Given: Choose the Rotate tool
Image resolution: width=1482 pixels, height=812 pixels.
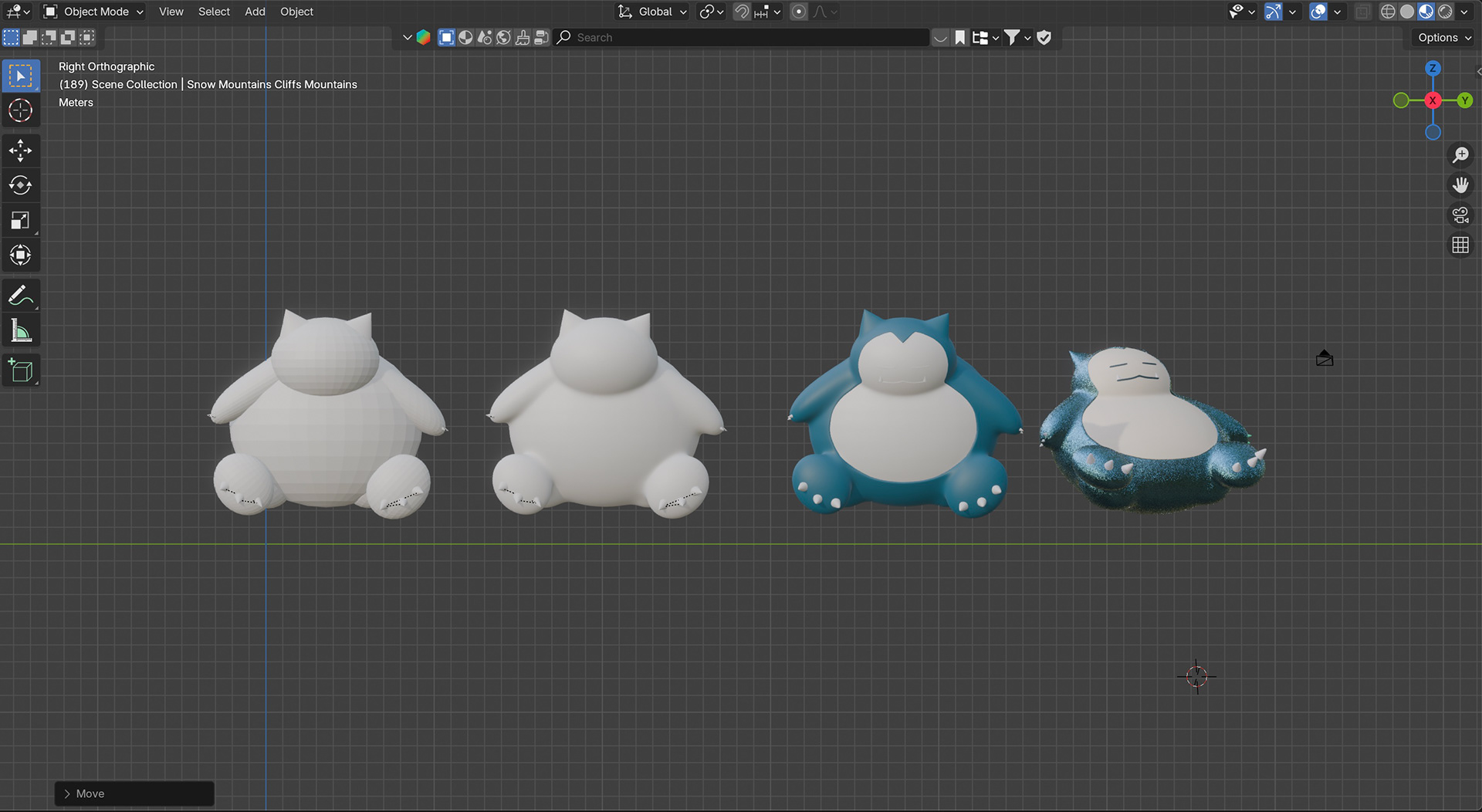Looking at the screenshot, I should click(x=21, y=185).
